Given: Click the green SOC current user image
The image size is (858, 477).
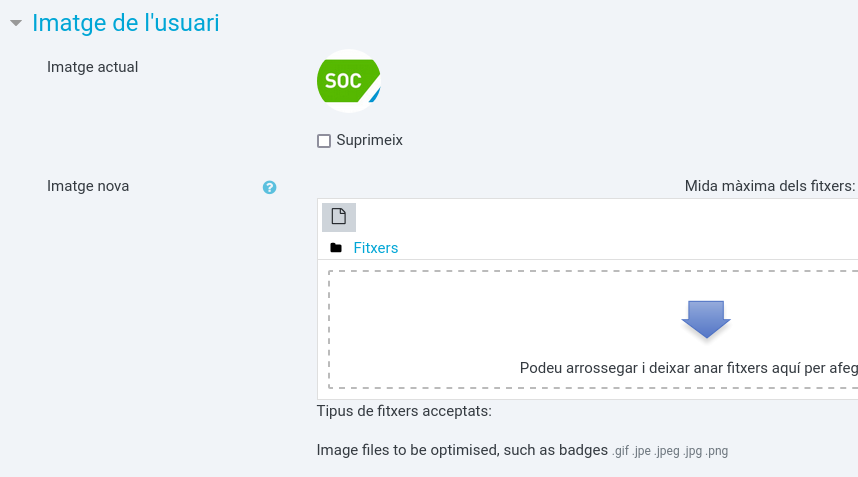Looking at the screenshot, I should [x=349, y=81].
